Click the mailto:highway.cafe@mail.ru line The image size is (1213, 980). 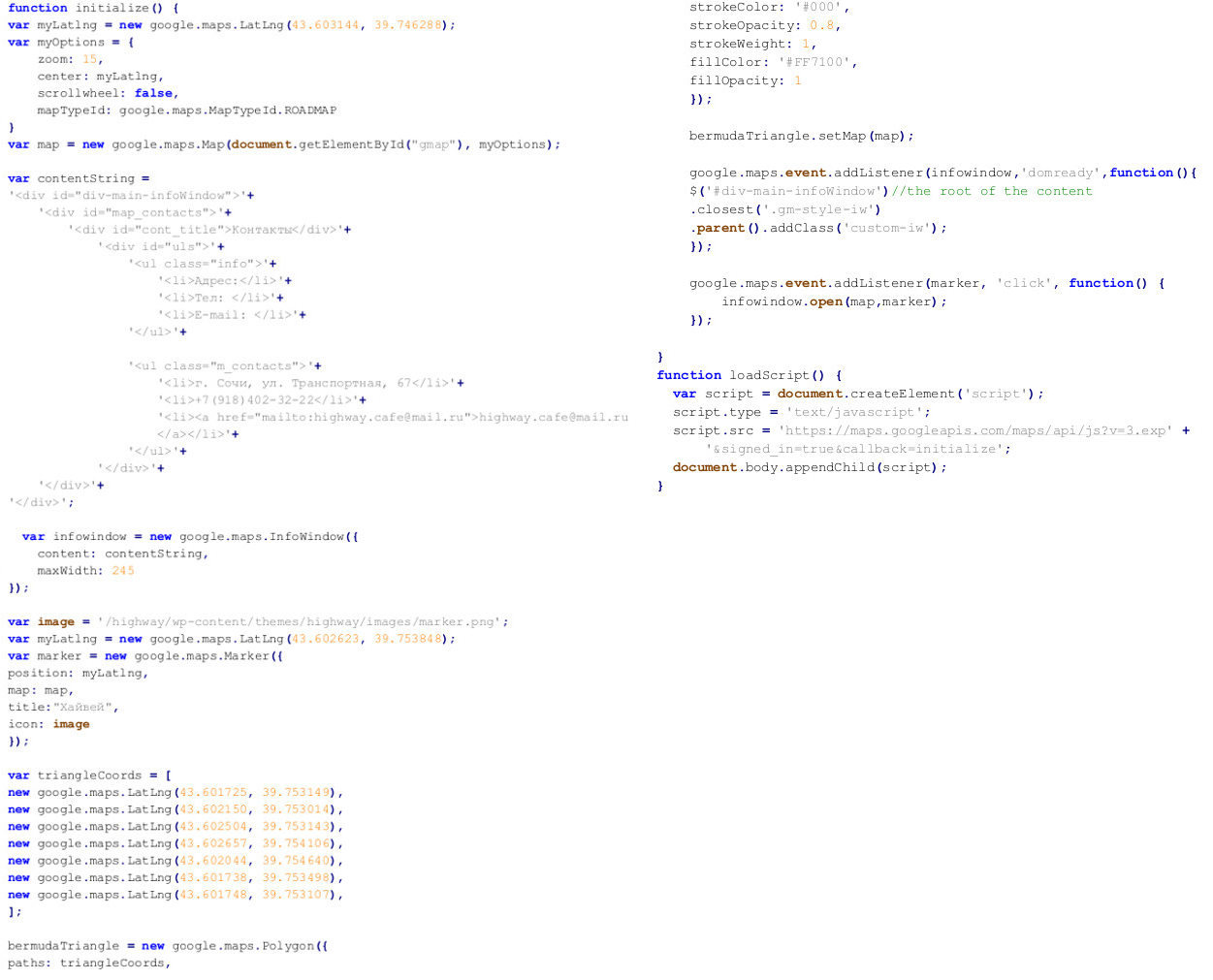pos(393,418)
